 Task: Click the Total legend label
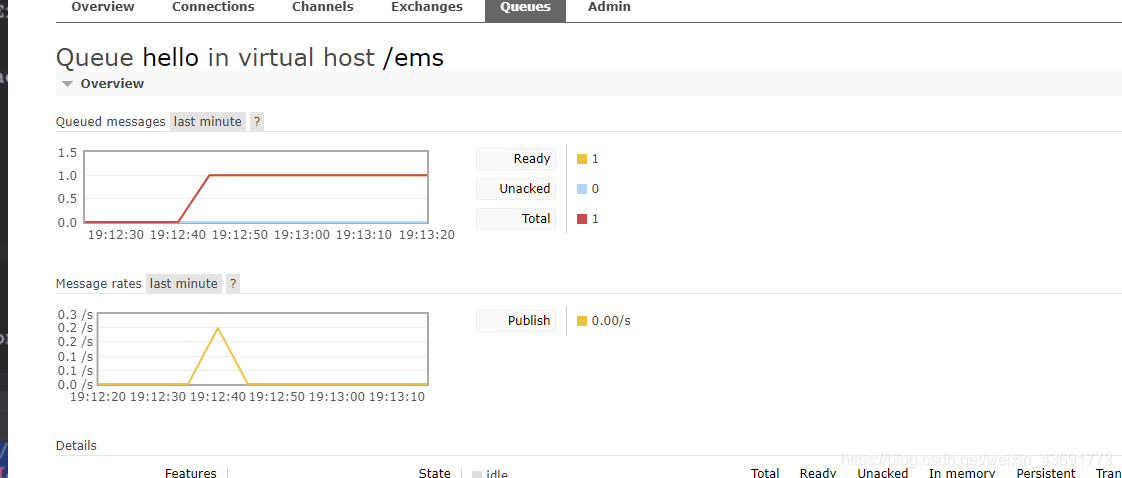(516, 219)
